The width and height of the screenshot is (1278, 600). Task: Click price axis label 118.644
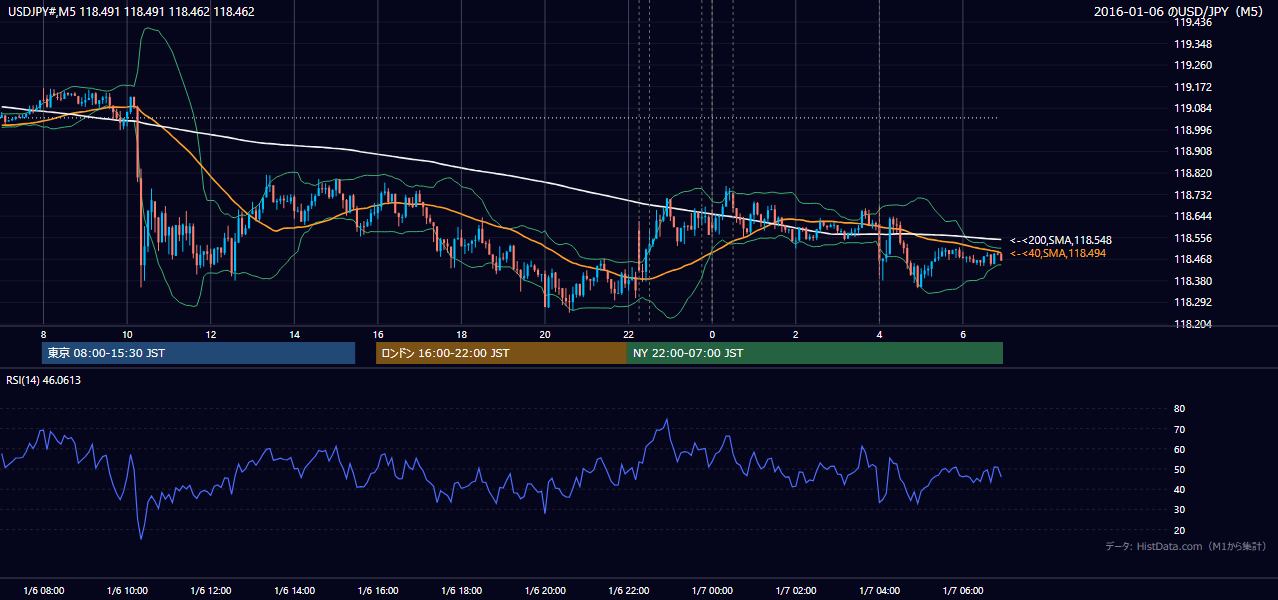[x=1192, y=216]
